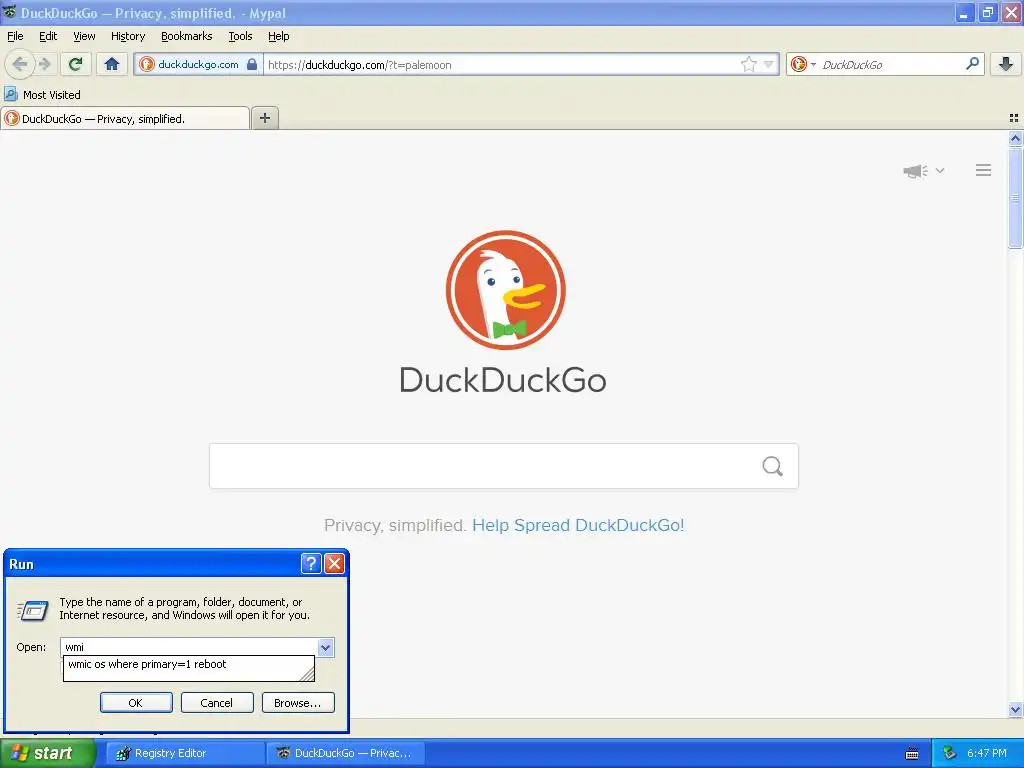Open the File menu
1024x768 pixels.
(15, 36)
